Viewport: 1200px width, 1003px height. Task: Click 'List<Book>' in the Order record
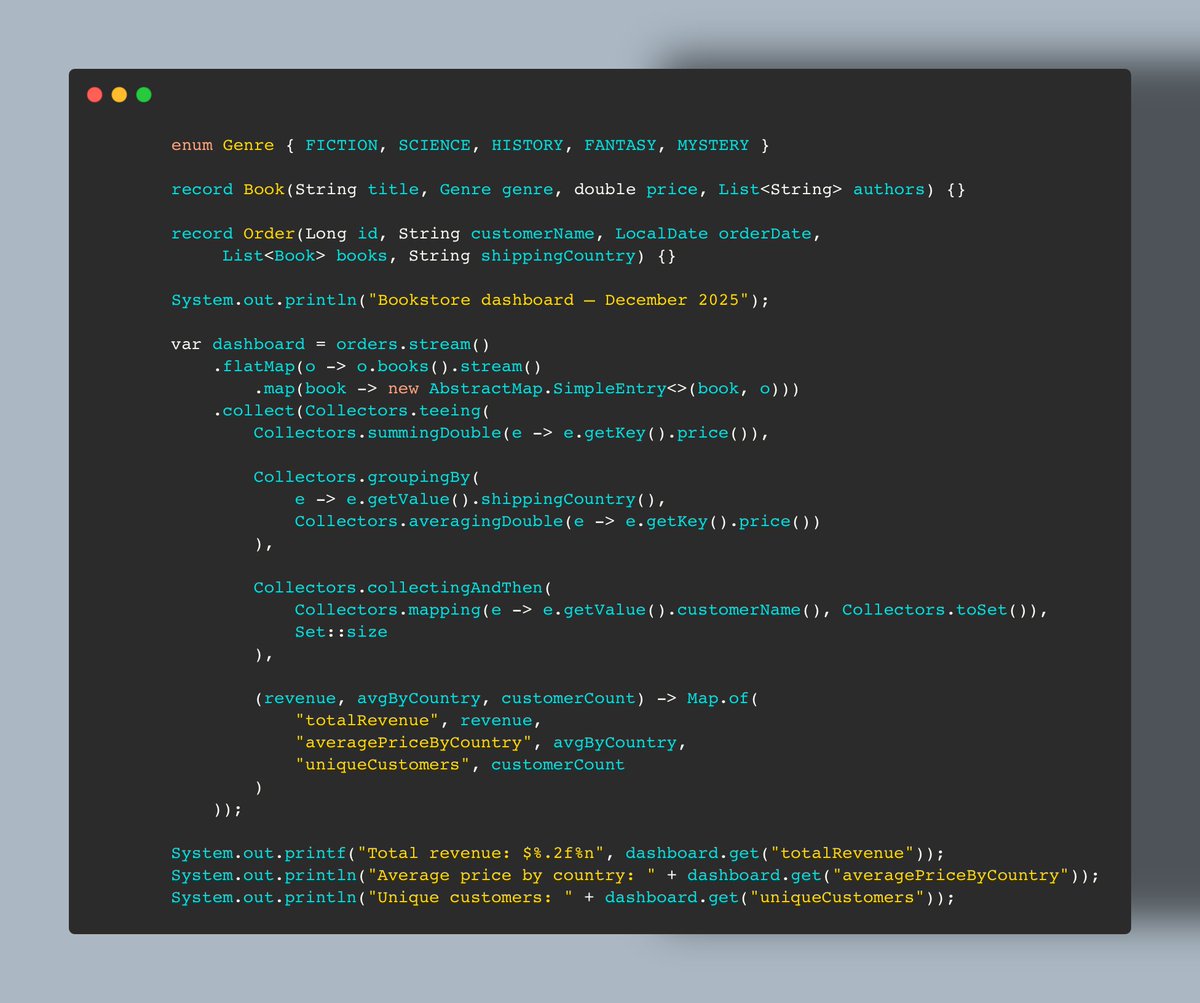click(274, 256)
